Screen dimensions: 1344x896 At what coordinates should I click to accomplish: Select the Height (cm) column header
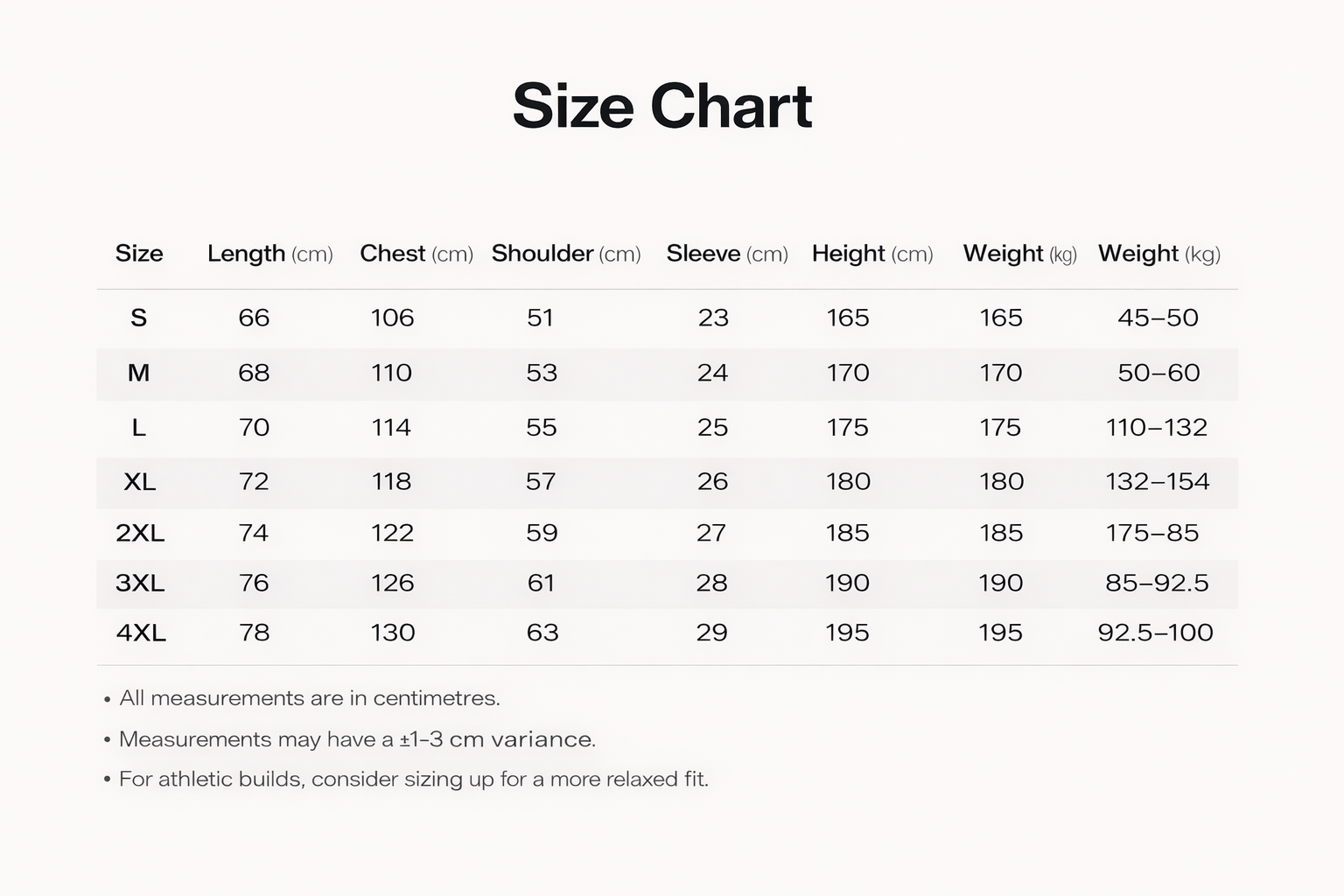point(871,254)
